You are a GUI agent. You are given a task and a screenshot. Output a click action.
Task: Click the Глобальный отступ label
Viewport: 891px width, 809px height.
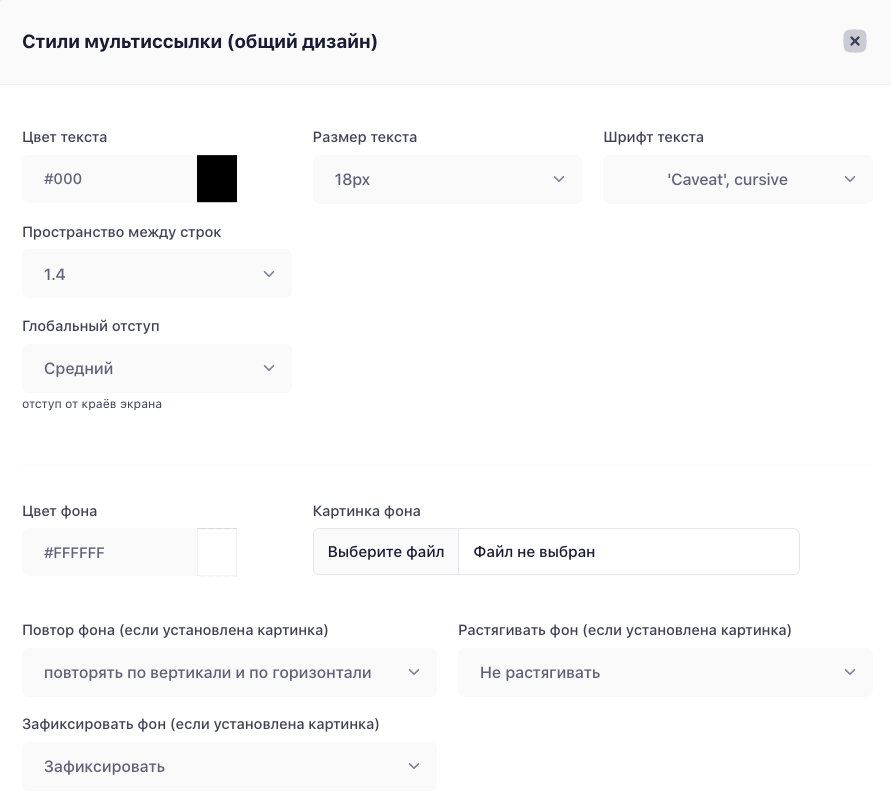click(91, 326)
